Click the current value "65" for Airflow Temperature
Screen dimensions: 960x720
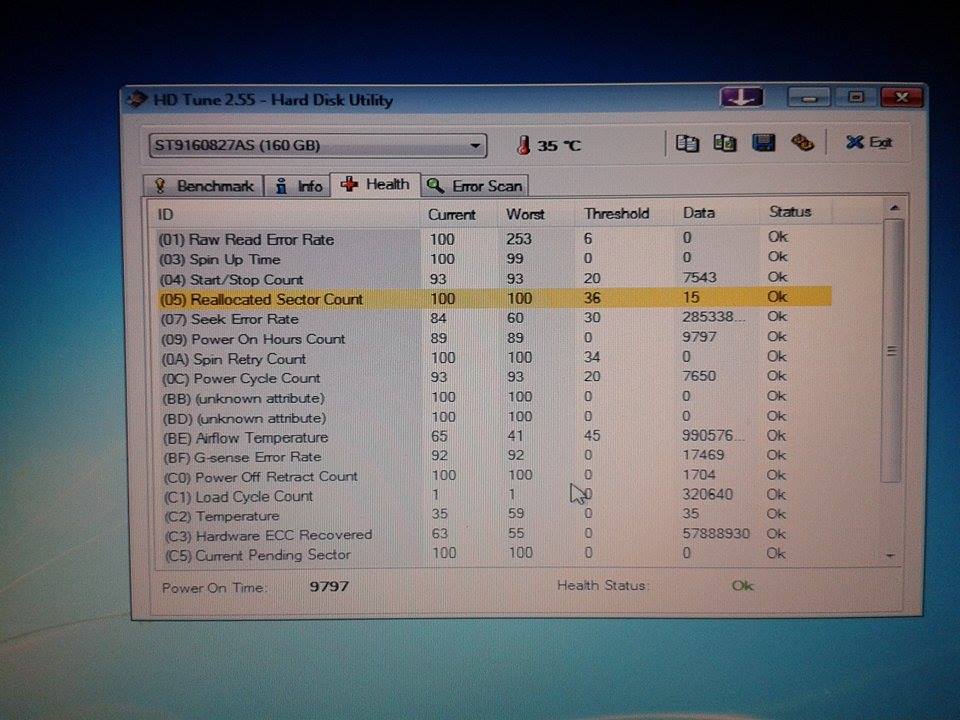[439, 437]
